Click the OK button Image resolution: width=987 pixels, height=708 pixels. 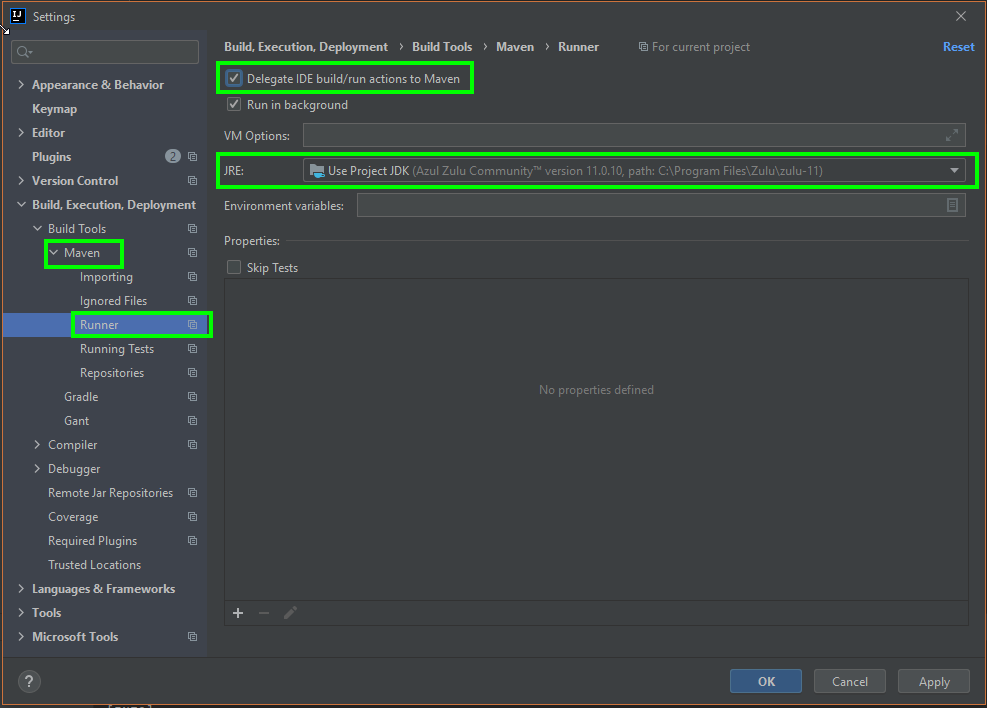click(766, 681)
